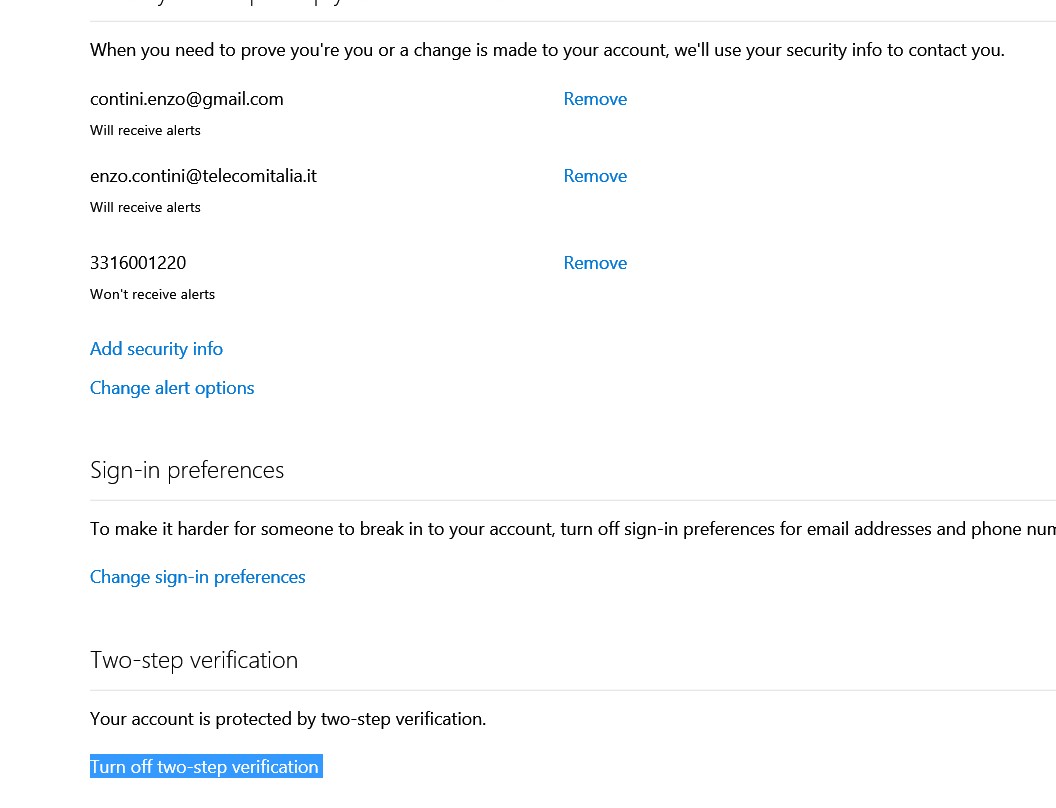The image size is (1056, 808).
Task: Click "Will receive alerts" under the telecomitalia address
Action: coord(145,207)
